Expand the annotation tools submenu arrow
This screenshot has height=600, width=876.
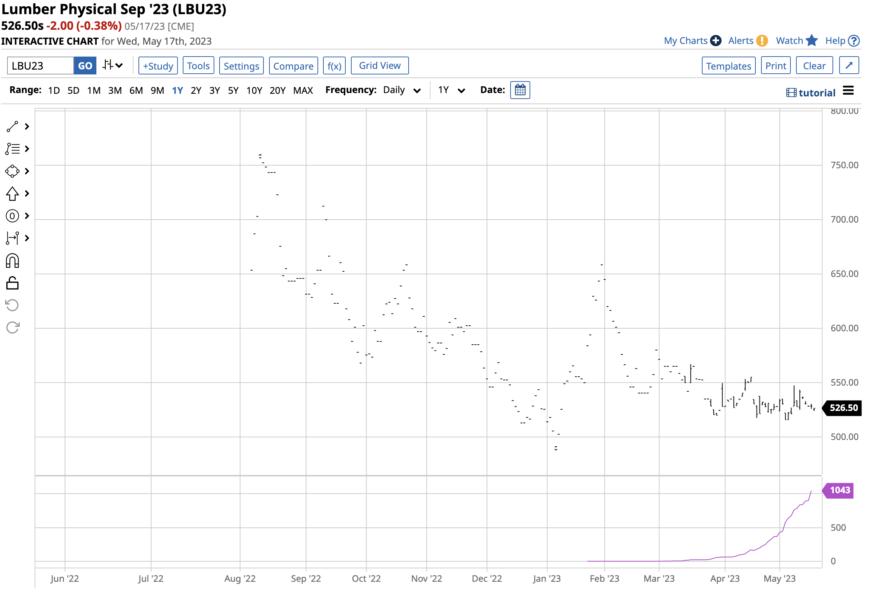click(x=26, y=216)
